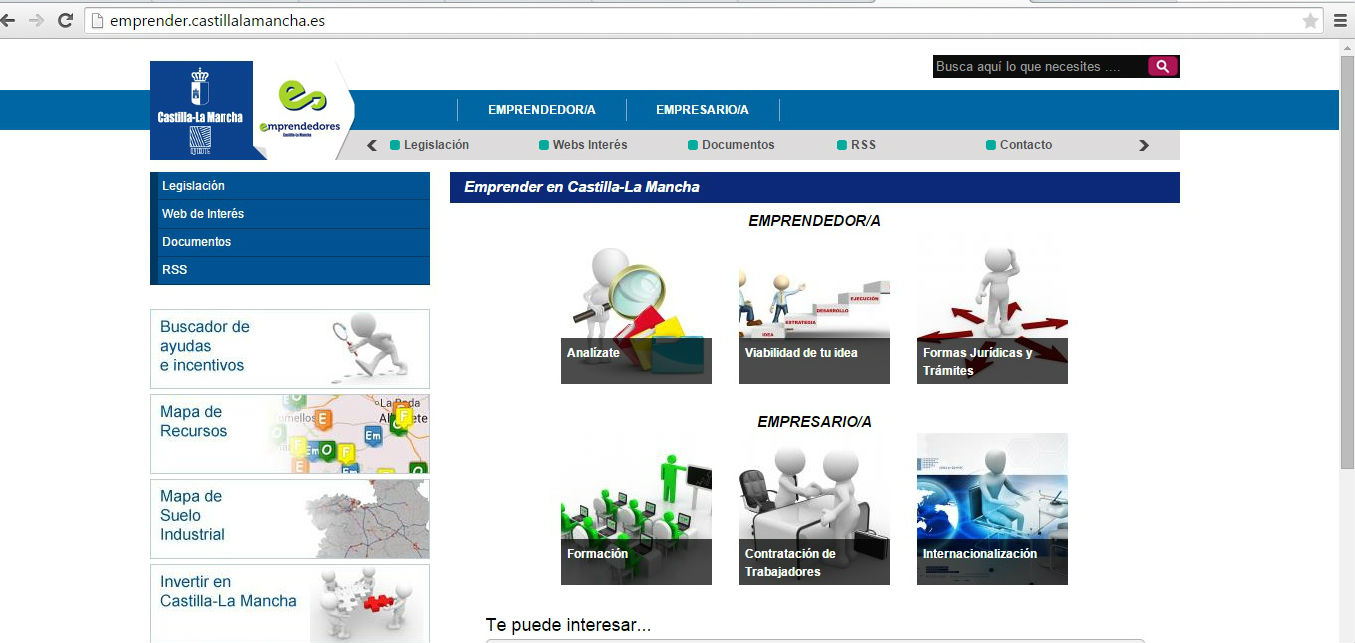Screen dimensions: 1355x643
Task: Click the magenta search magnifier button
Action: [x=1163, y=67]
